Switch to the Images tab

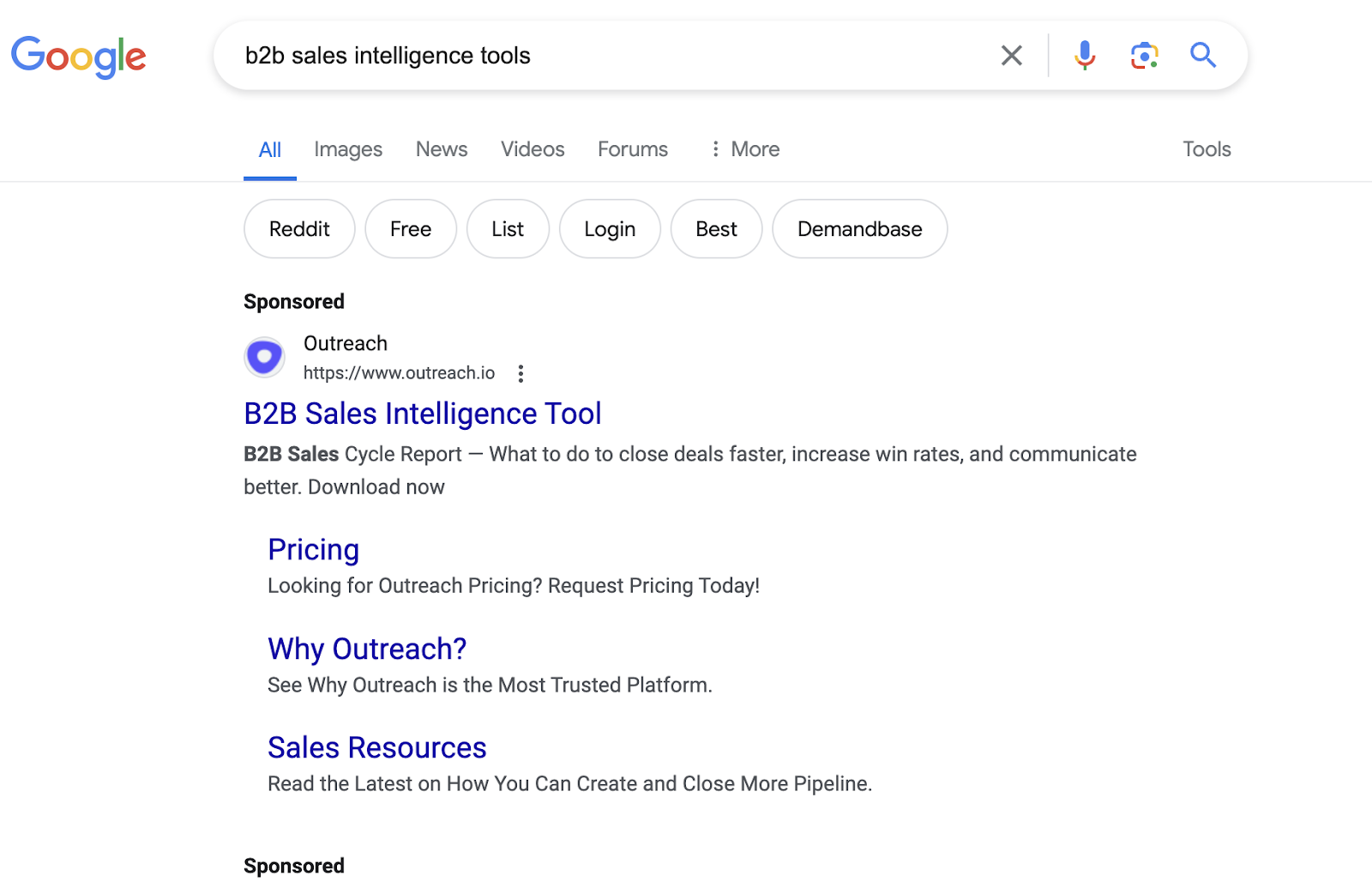click(x=348, y=149)
